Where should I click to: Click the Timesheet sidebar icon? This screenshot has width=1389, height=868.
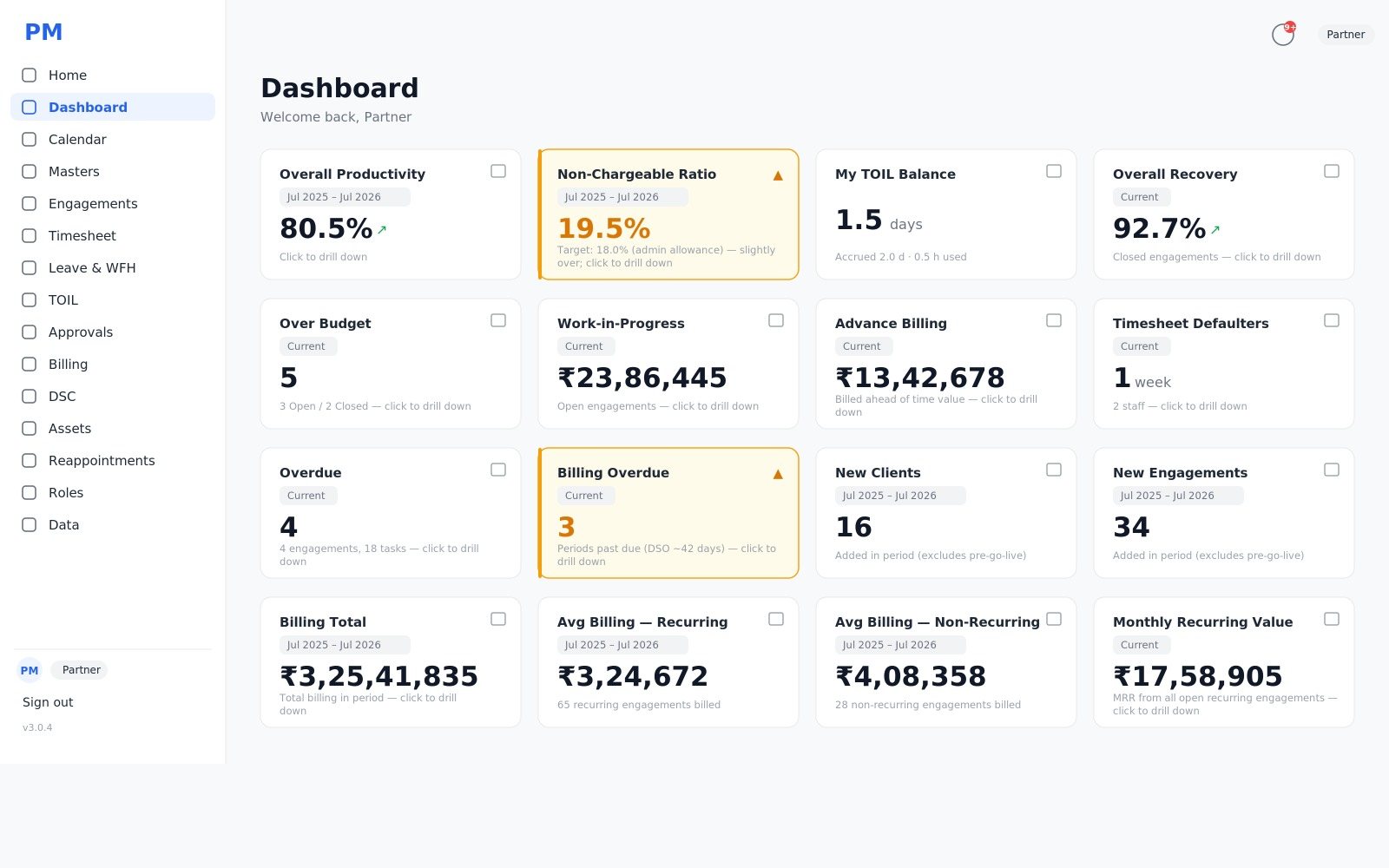[30, 236]
